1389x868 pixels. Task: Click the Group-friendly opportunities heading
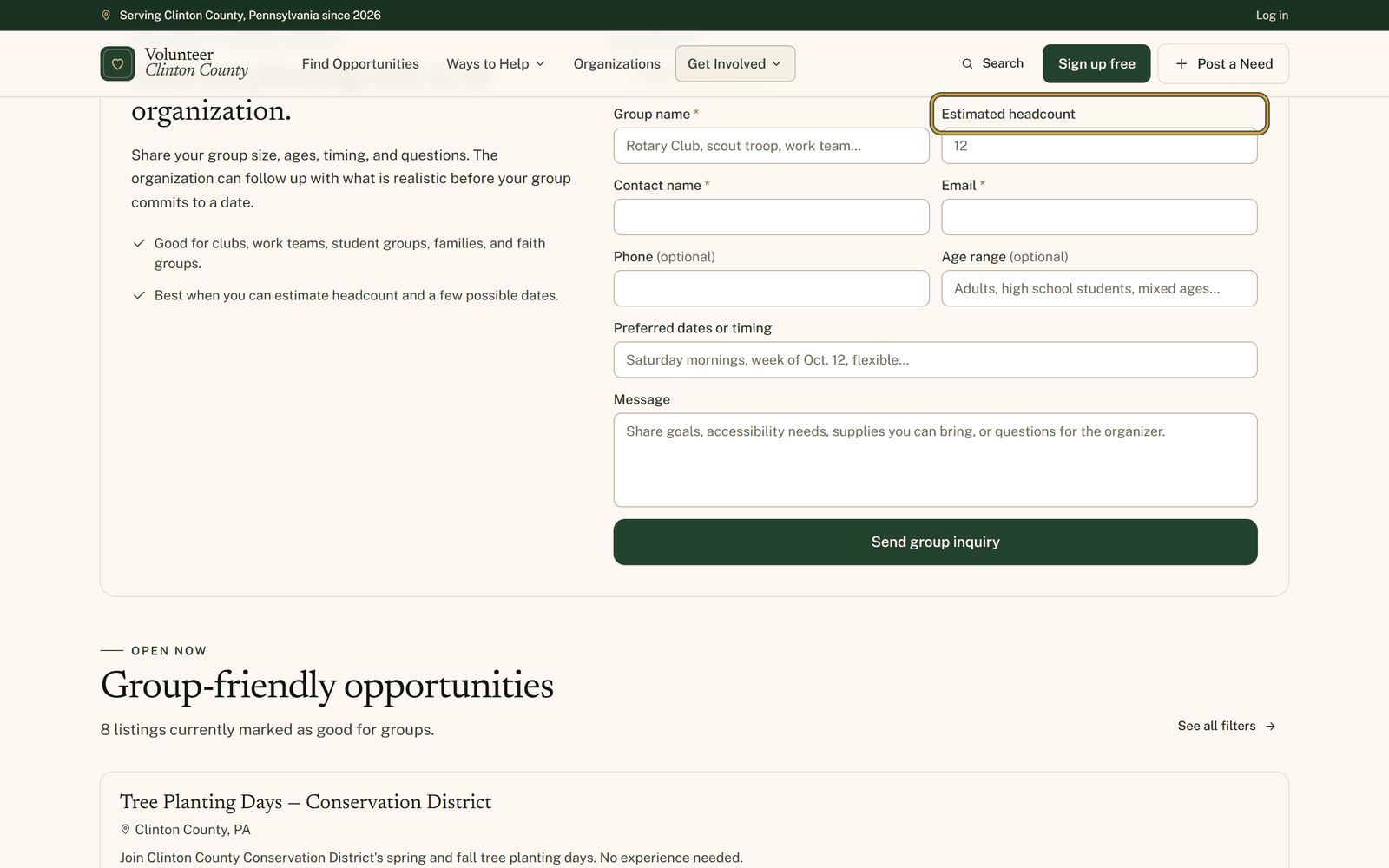click(327, 685)
